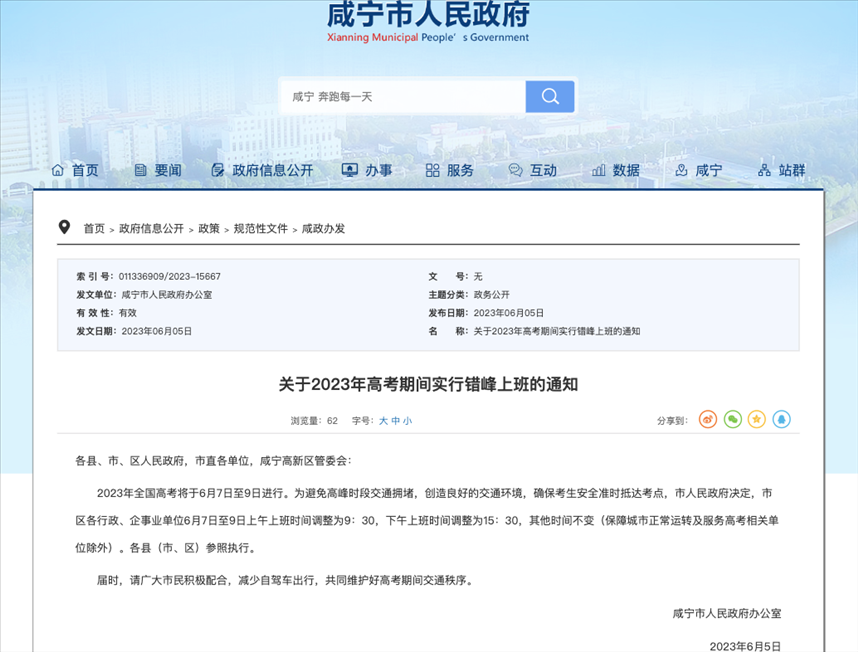The height and width of the screenshot is (652, 858).
Task: Click the 规范性文件 breadcrumb link
Action: click(x=260, y=229)
